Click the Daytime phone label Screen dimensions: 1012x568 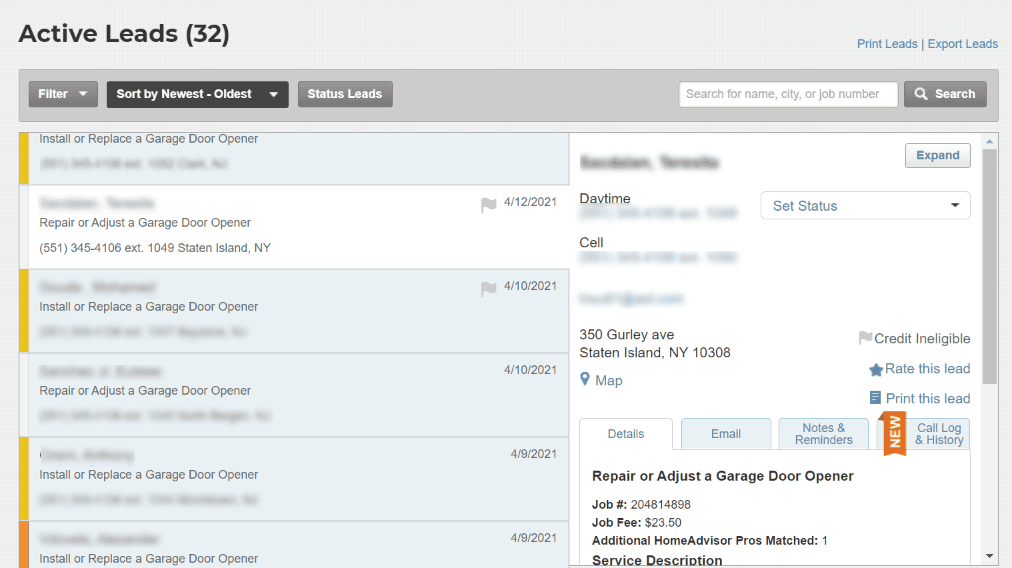[605, 198]
